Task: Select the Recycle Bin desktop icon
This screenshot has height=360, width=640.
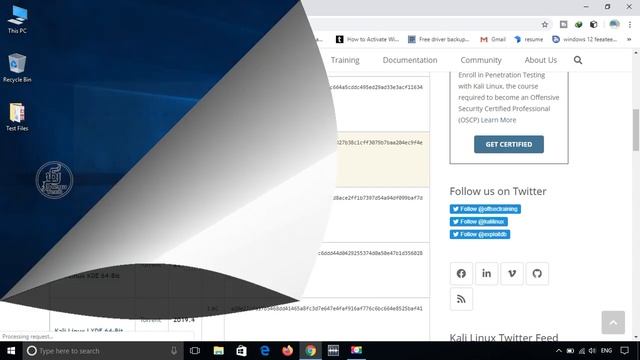Action: coord(17,68)
